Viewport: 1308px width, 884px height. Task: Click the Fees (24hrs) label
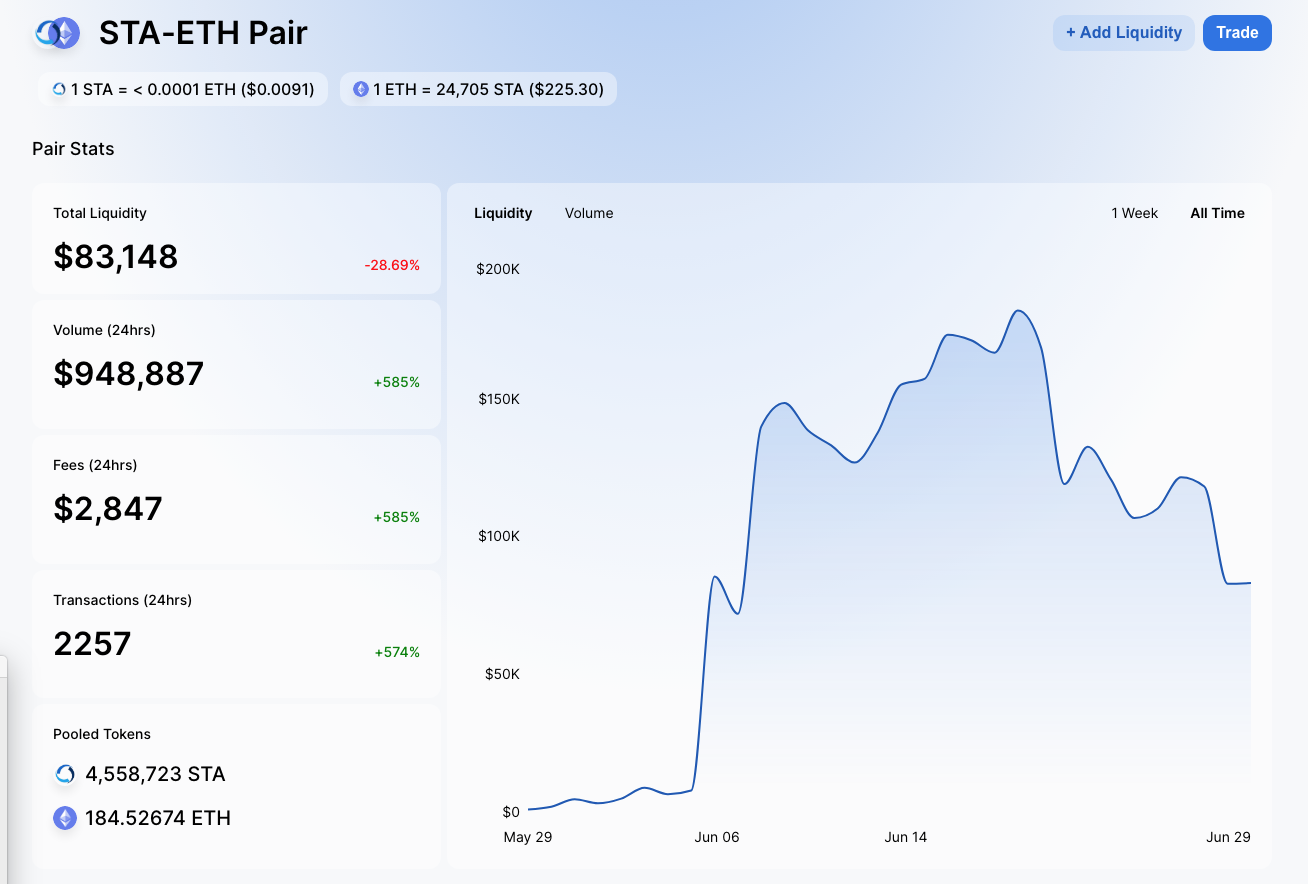pos(95,465)
